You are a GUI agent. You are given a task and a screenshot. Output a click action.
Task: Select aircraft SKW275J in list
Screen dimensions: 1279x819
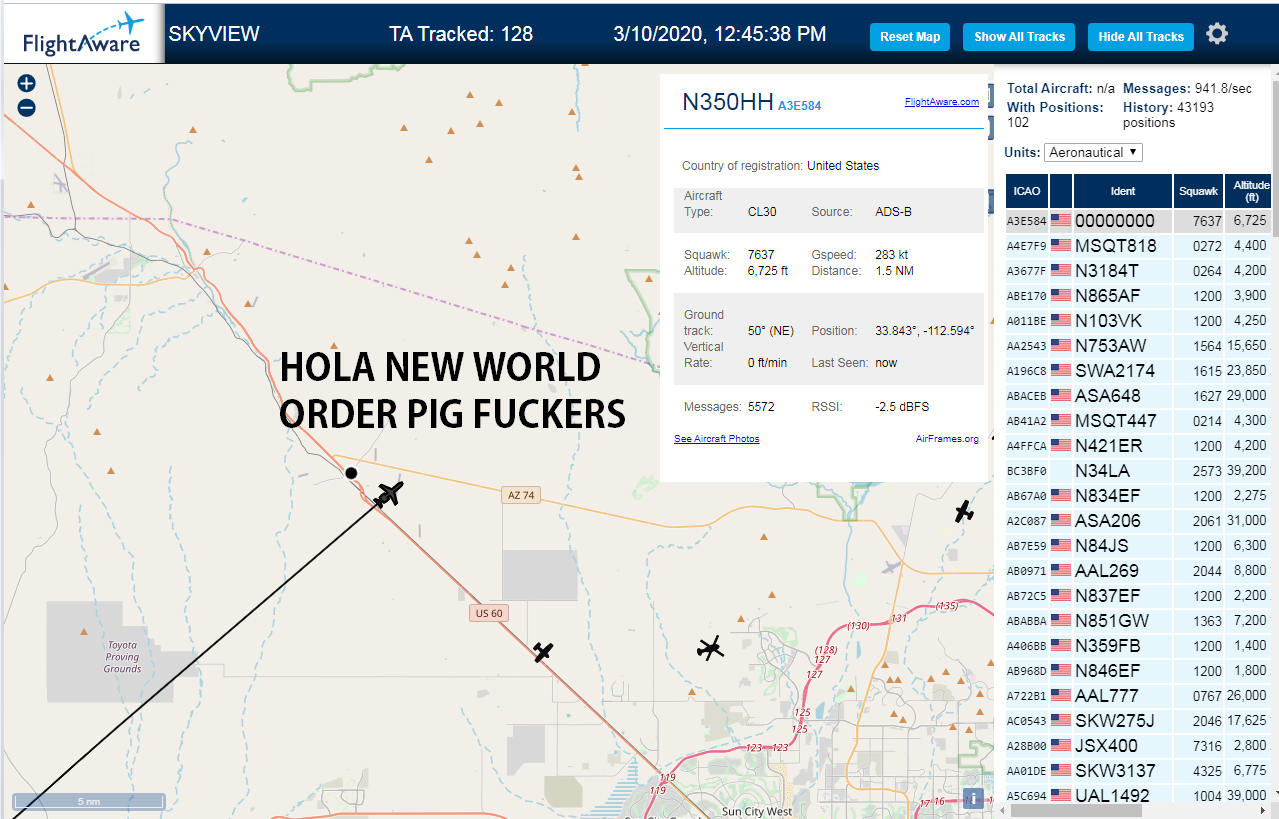pos(1138,721)
